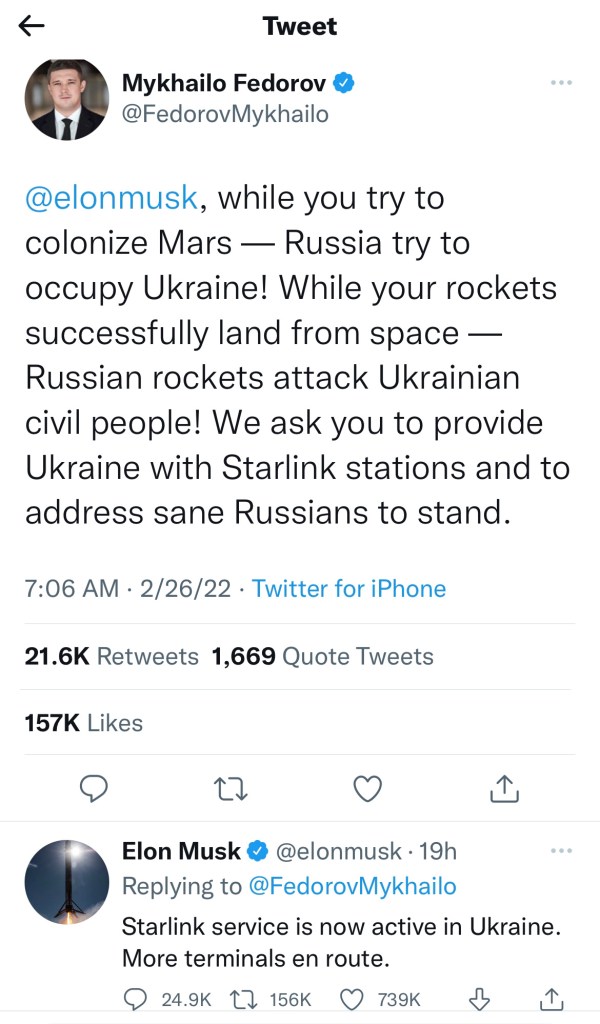Open Elon Musk's rocket avatar
Viewport: 600px width, 1024px height.
point(66,881)
